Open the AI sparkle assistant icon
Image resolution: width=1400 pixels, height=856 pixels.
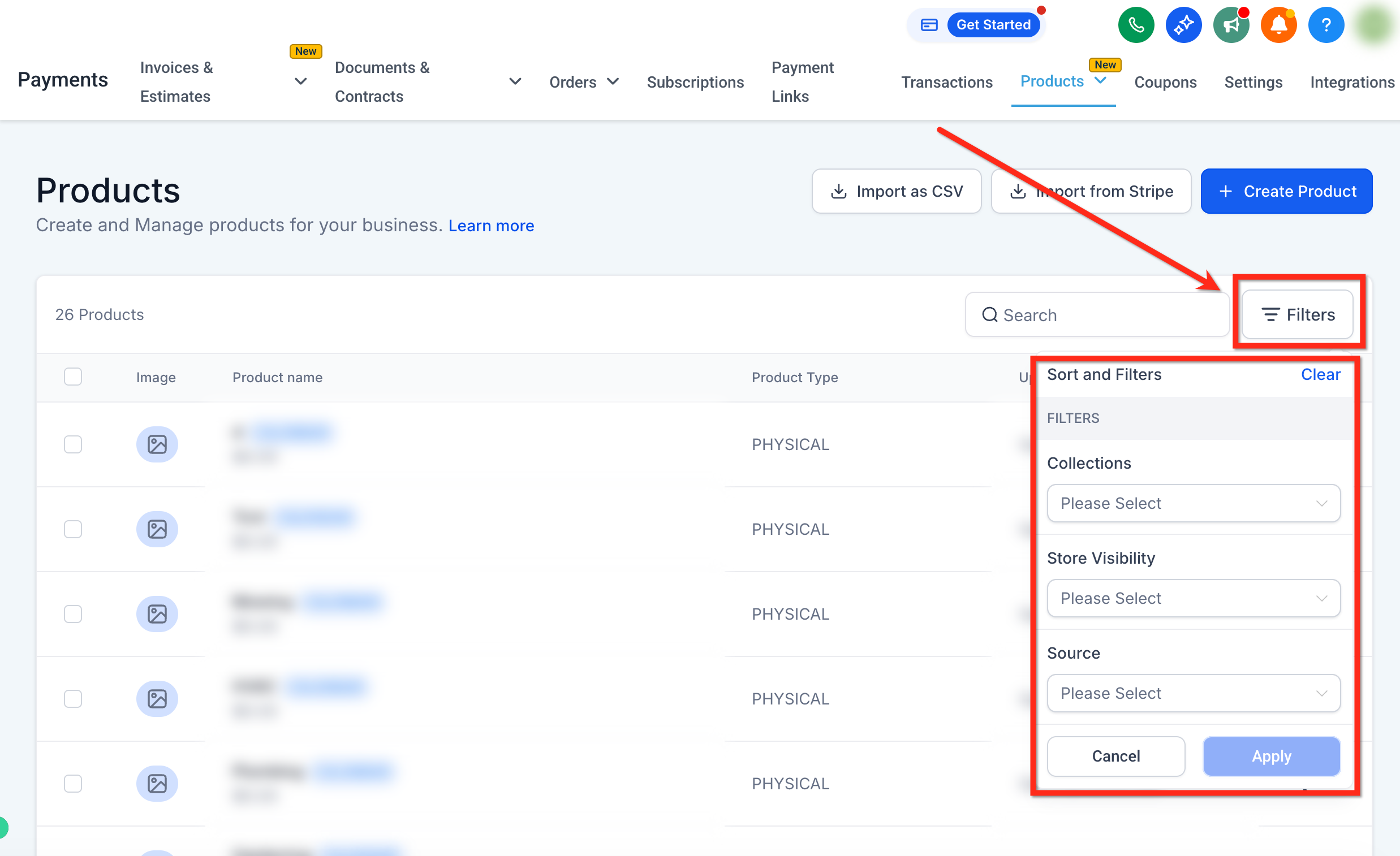click(x=1183, y=25)
